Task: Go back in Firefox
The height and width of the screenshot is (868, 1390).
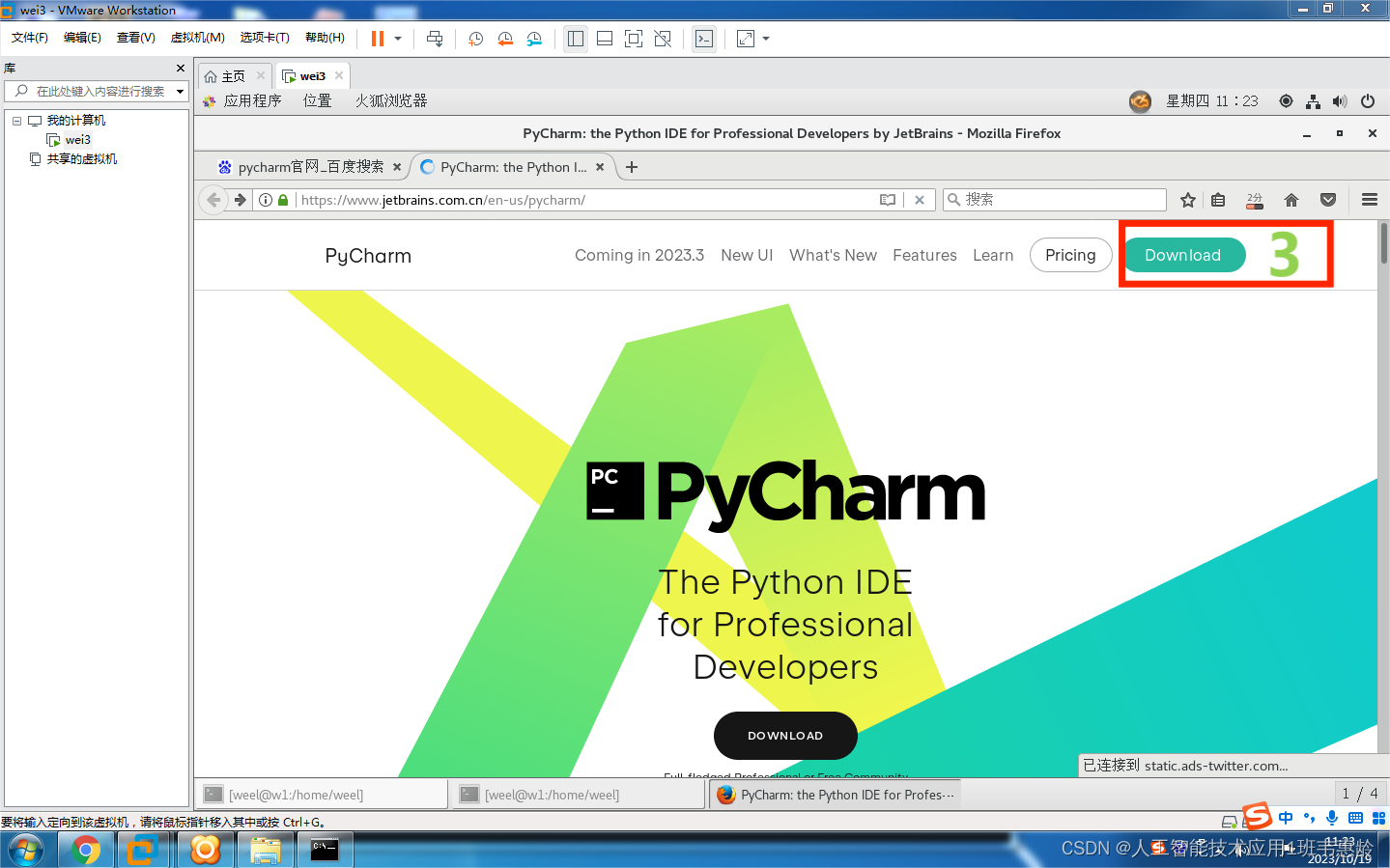Action: (x=213, y=200)
